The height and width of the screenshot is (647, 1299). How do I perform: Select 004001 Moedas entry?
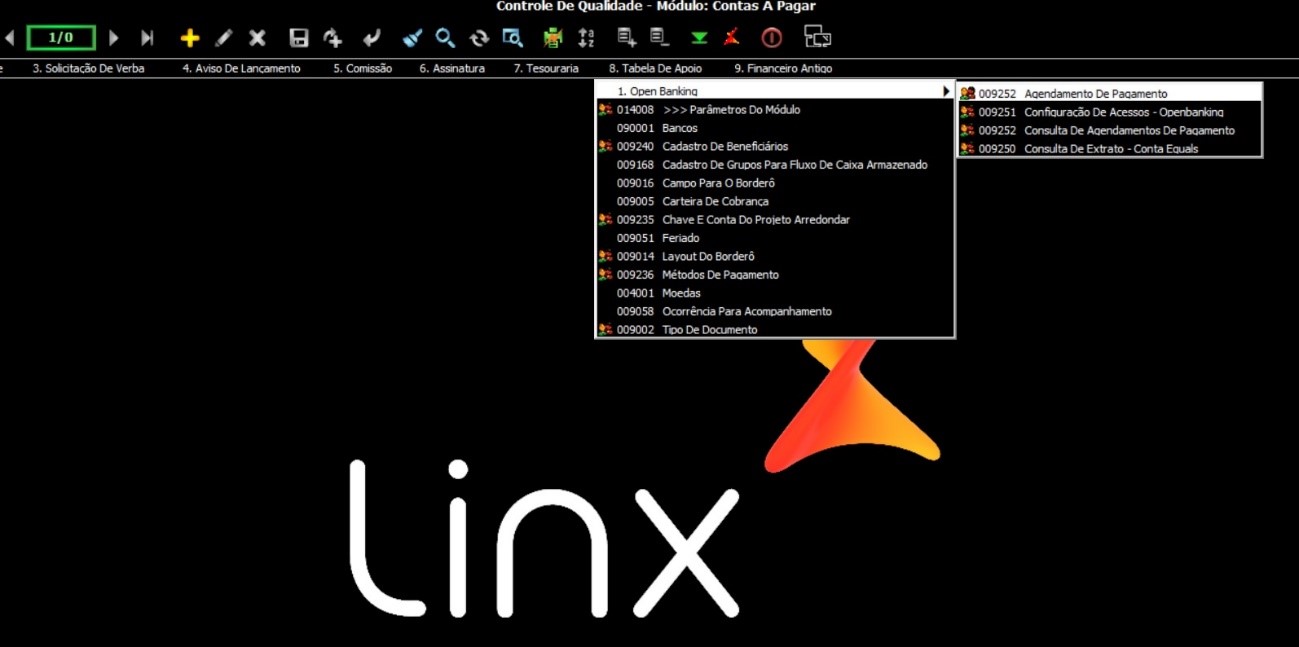(775, 293)
